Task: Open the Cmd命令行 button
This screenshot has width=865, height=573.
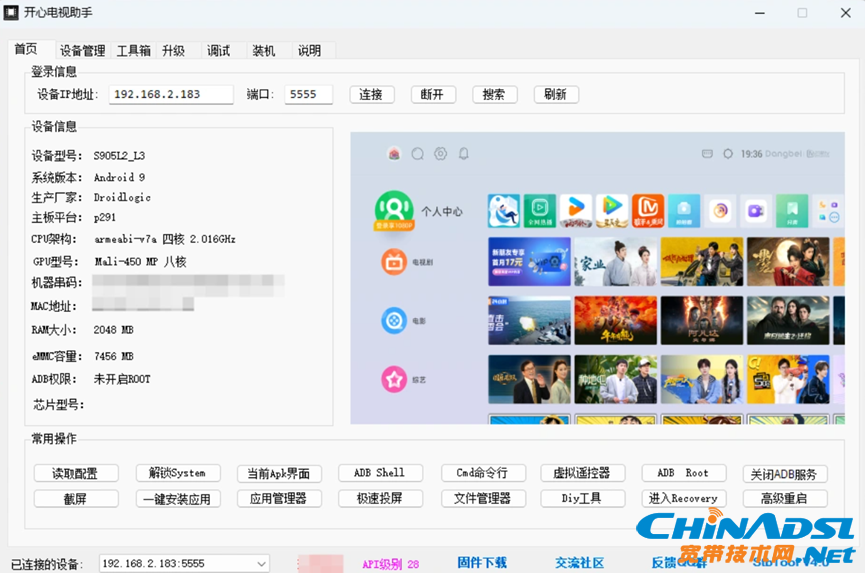Action: point(483,473)
